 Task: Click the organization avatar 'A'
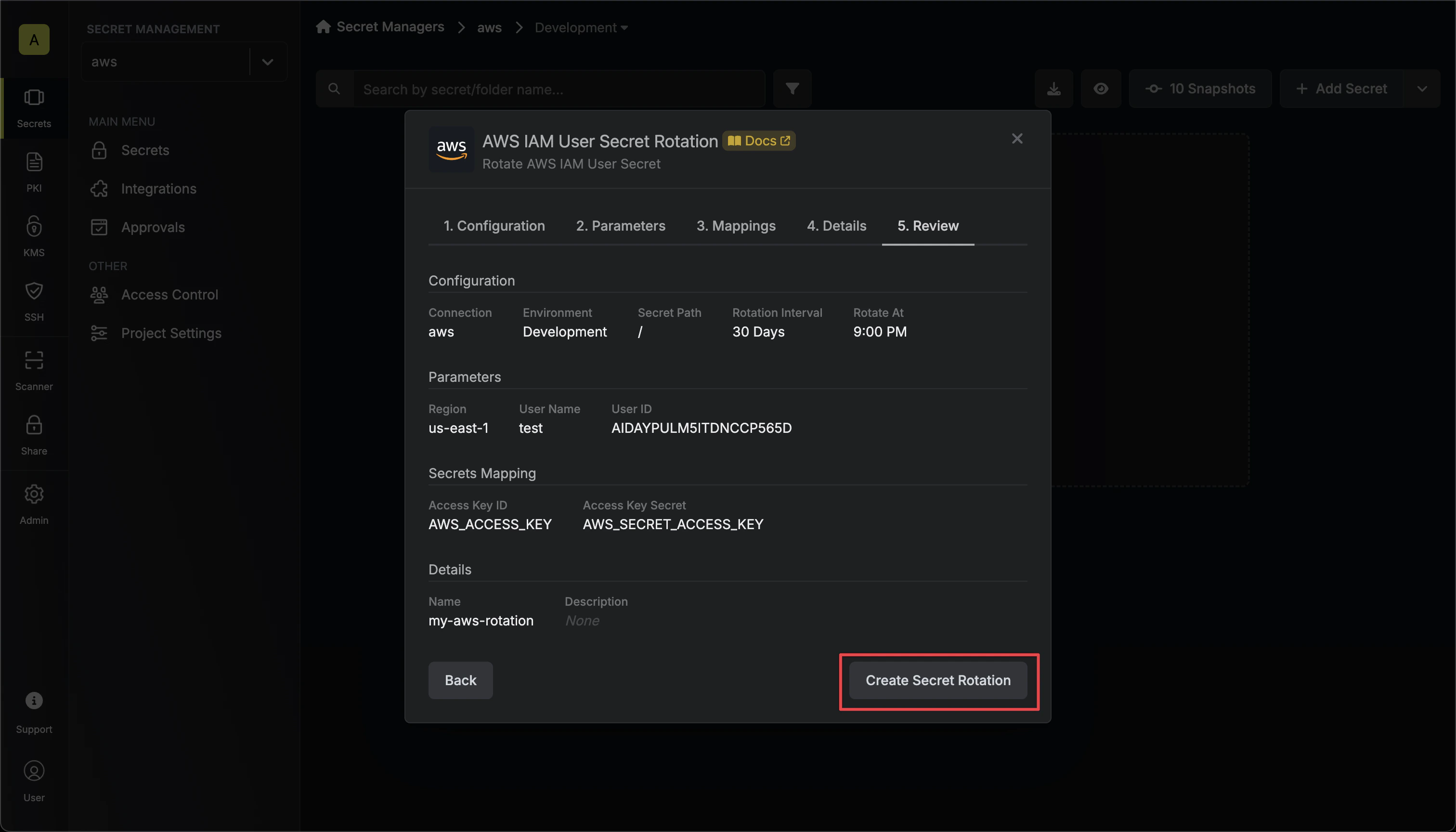[34, 39]
